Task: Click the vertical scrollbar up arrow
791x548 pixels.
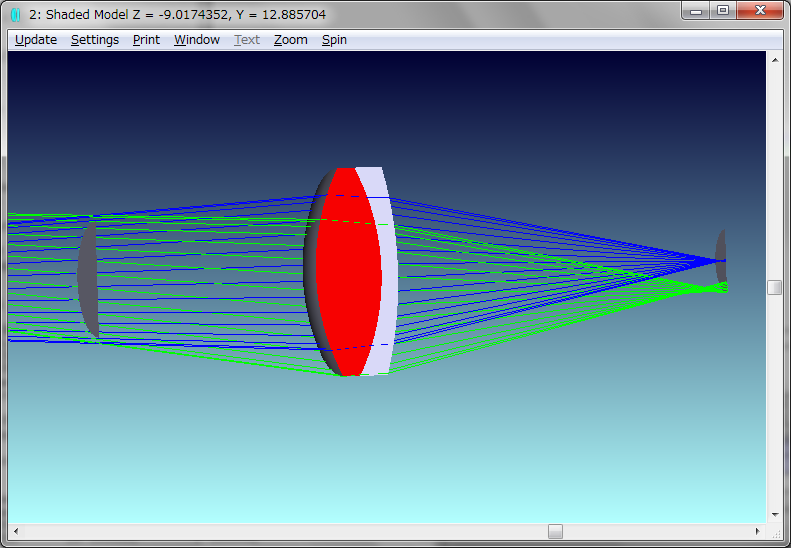Action: 775,60
